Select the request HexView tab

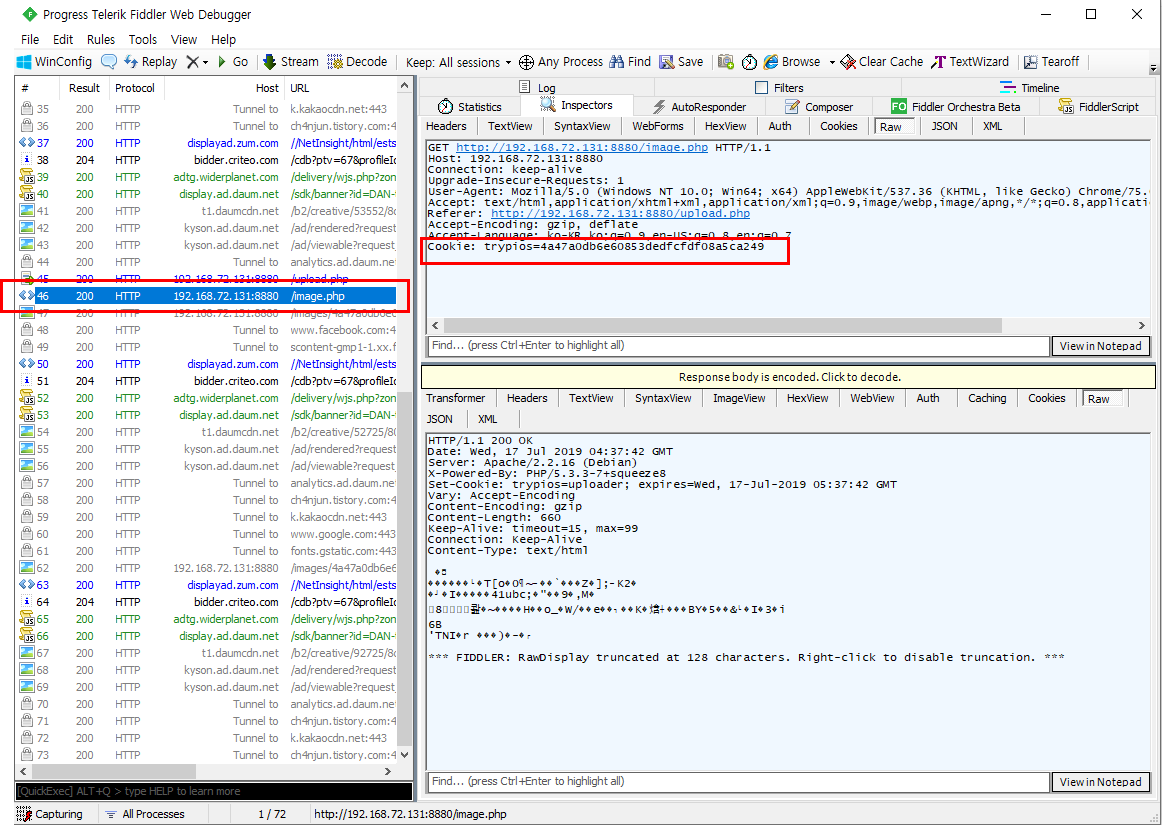point(726,126)
